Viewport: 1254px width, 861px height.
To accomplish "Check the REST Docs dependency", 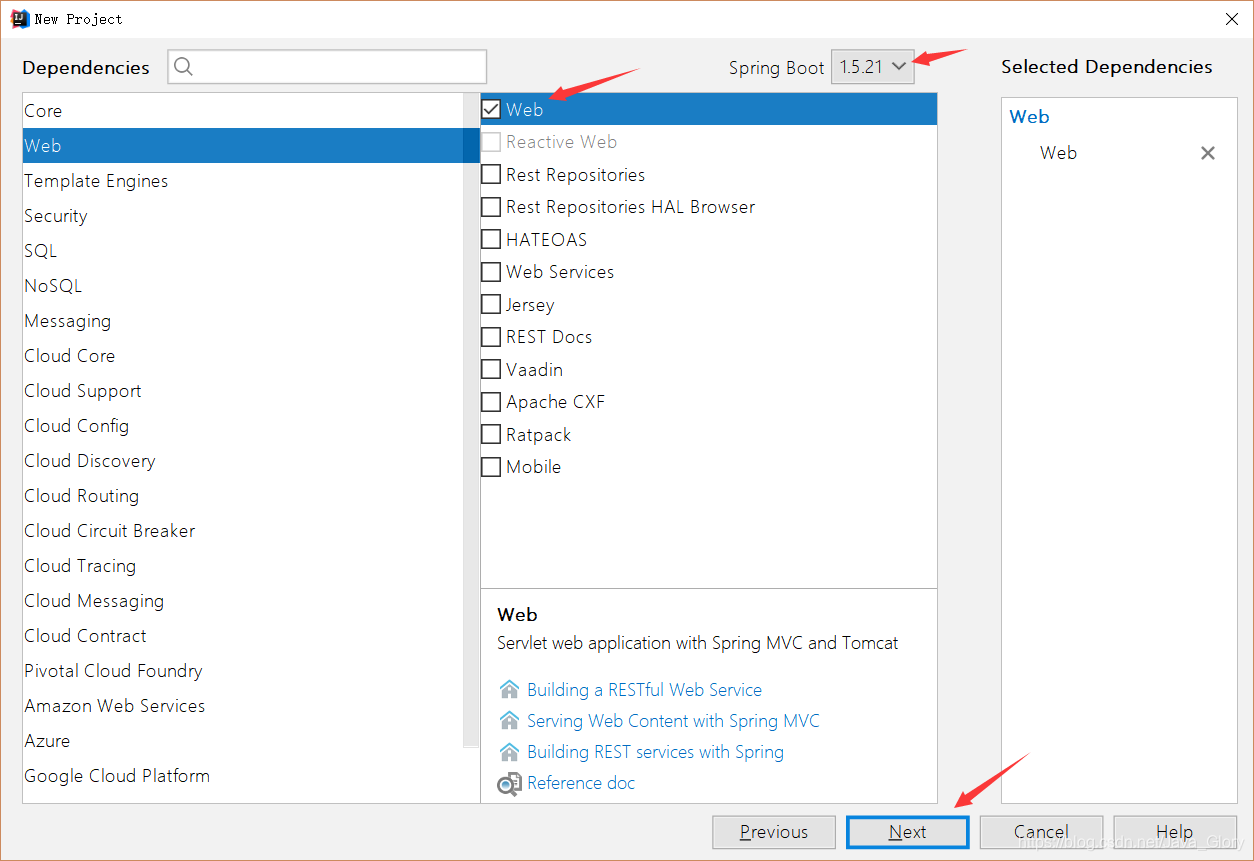I will (x=491, y=337).
